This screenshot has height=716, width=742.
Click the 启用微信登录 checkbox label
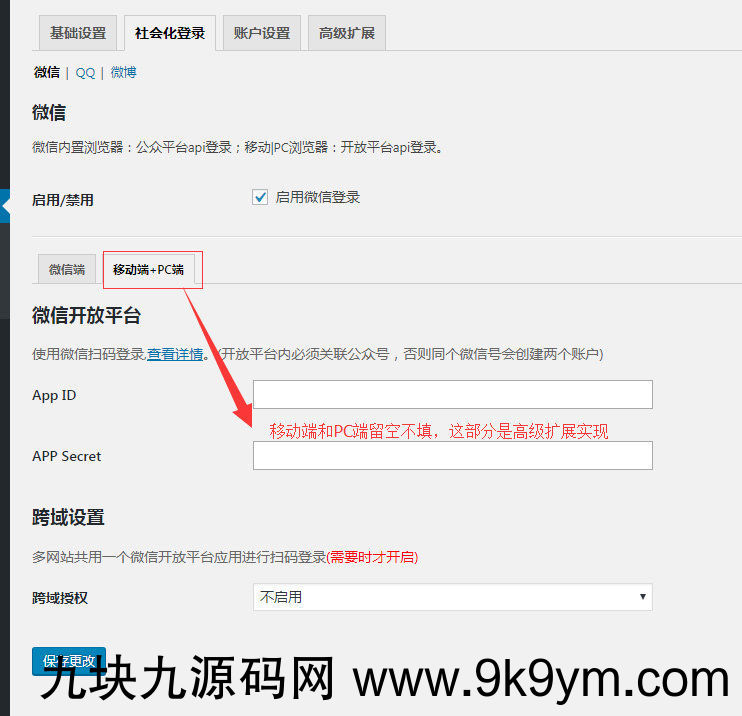(x=318, y=197)
